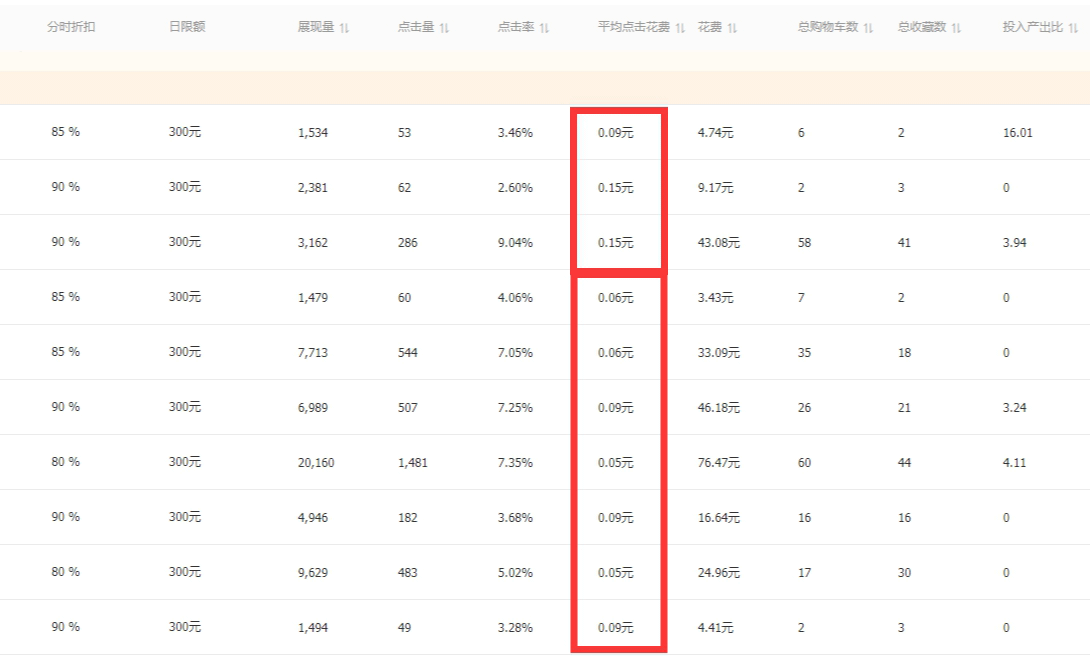Sort the table by 点击率 using its icon
Screen dimensions: 1090x670
click(544, 28)
